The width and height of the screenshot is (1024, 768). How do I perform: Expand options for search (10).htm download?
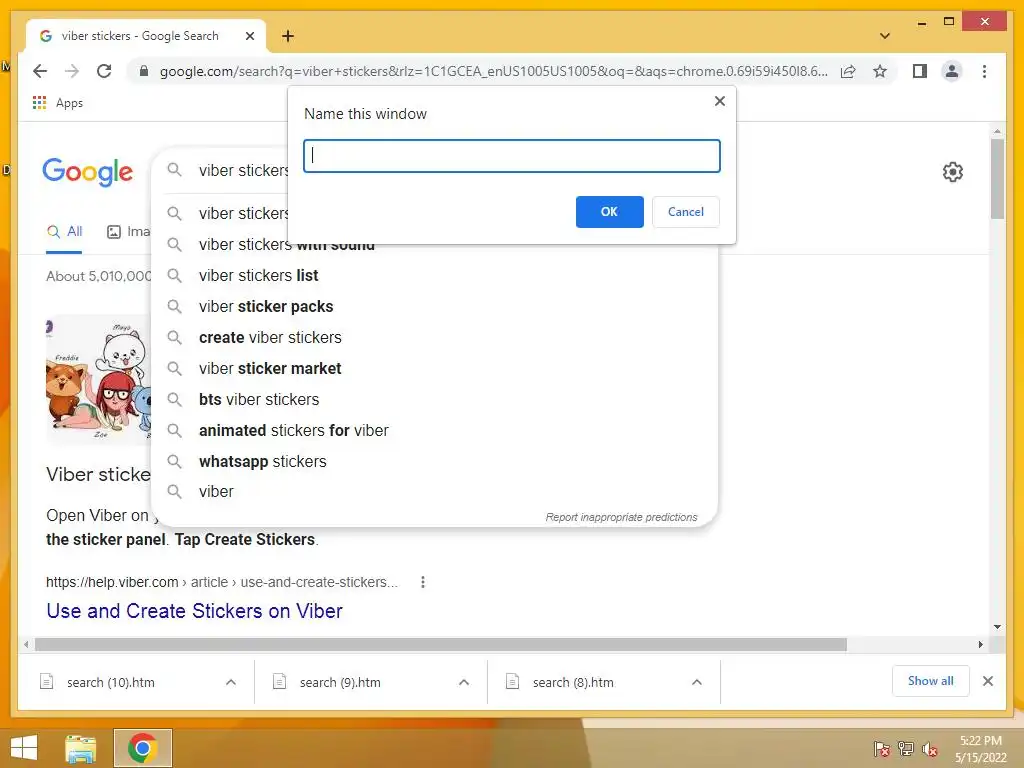click(231, 682)
